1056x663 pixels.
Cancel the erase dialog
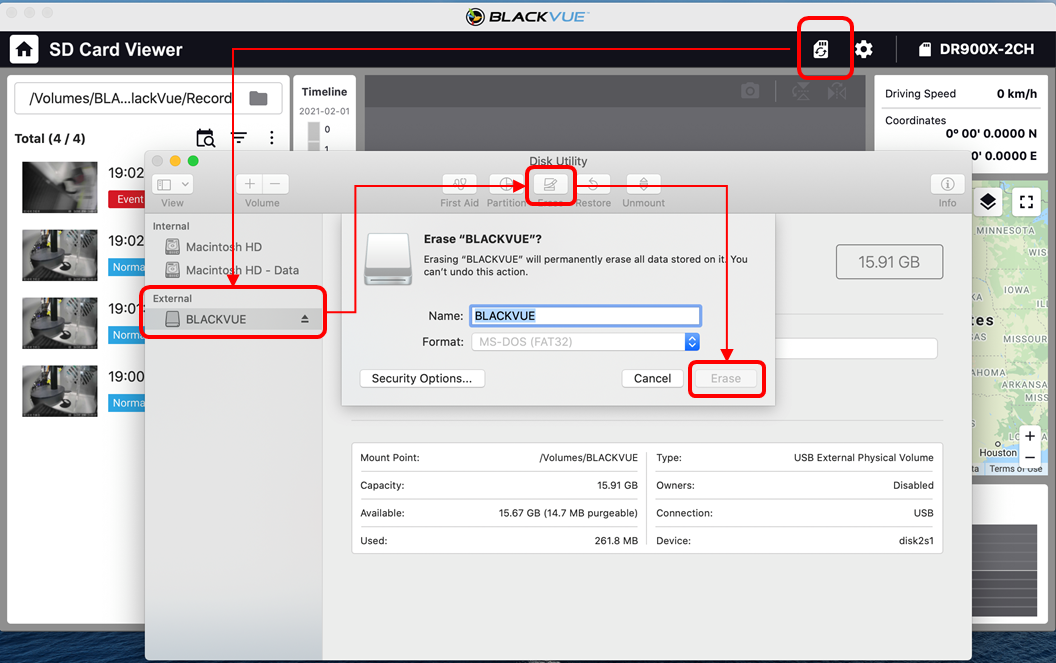(652, 379)
